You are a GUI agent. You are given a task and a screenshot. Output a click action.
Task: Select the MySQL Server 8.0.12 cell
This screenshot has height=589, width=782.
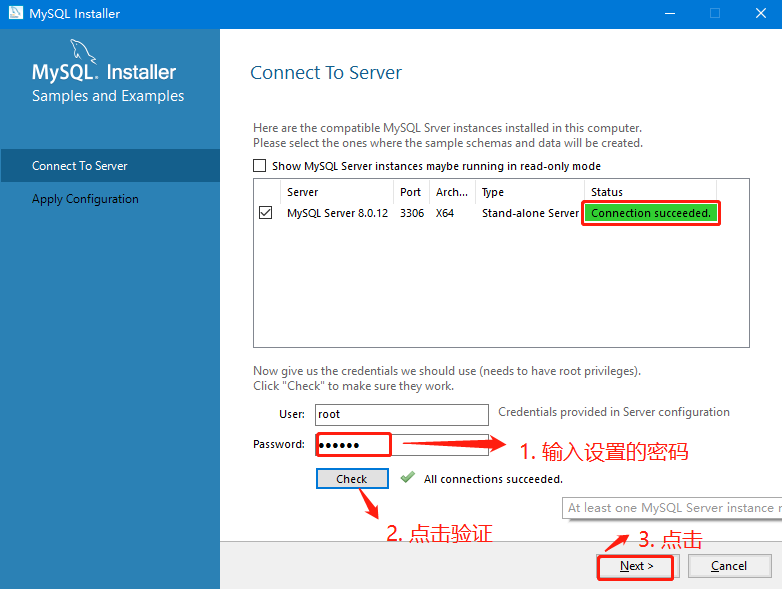pyautogui.click(x=337, y=213)
